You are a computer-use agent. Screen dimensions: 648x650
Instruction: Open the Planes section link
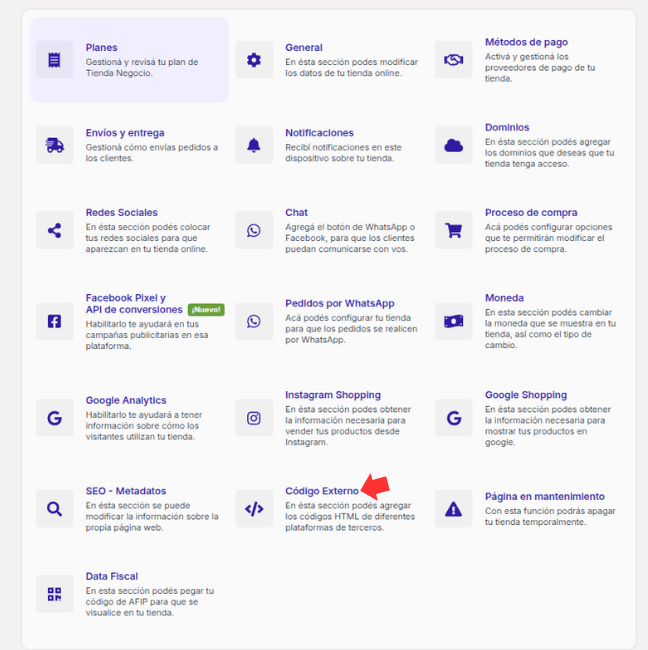(x=101, y=48)
